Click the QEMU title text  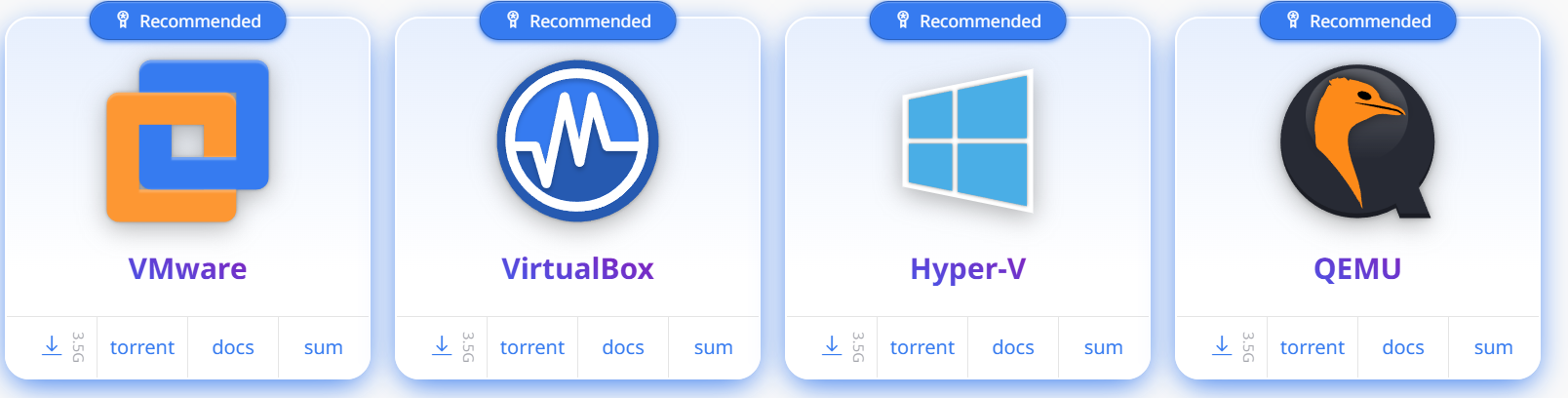click(x=1357, y=268)
